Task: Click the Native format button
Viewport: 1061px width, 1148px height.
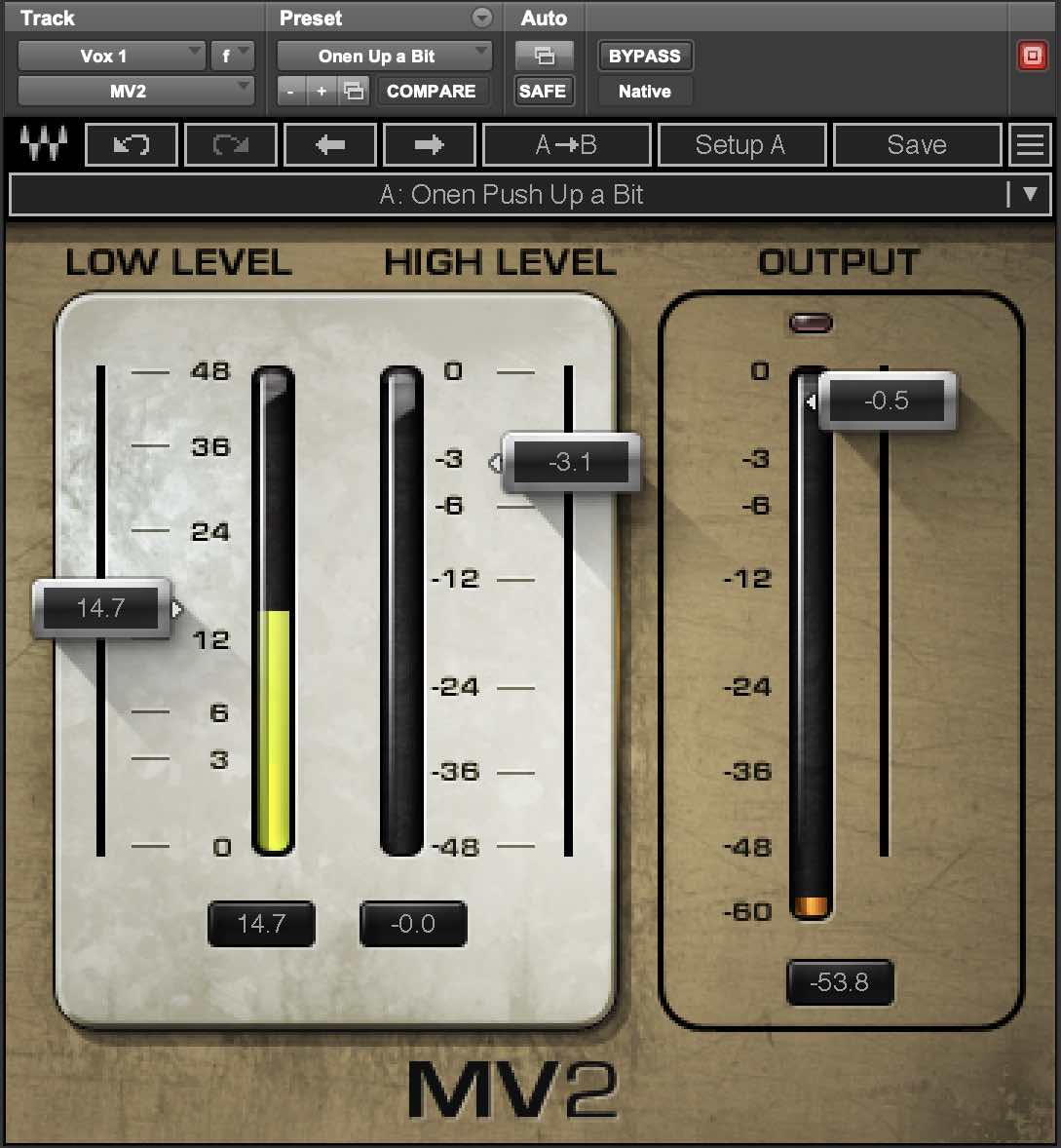Action: point(645,92)
